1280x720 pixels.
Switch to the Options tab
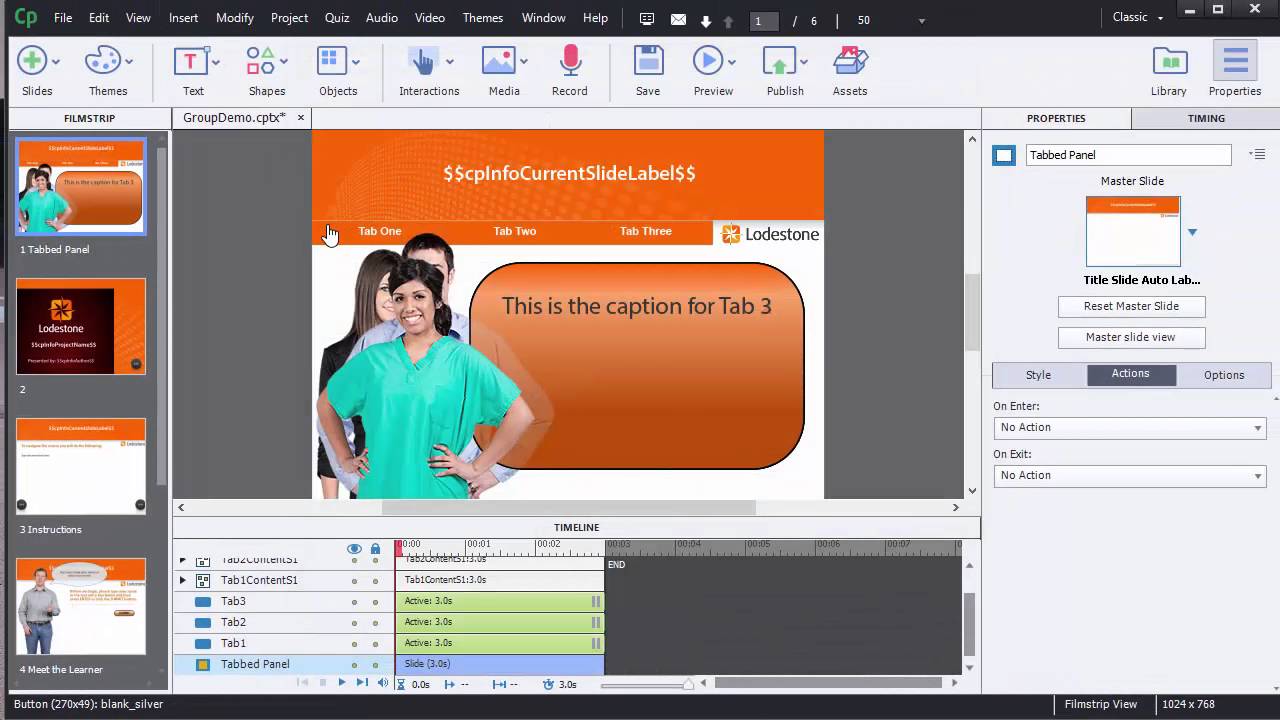tap(1224, 375)
